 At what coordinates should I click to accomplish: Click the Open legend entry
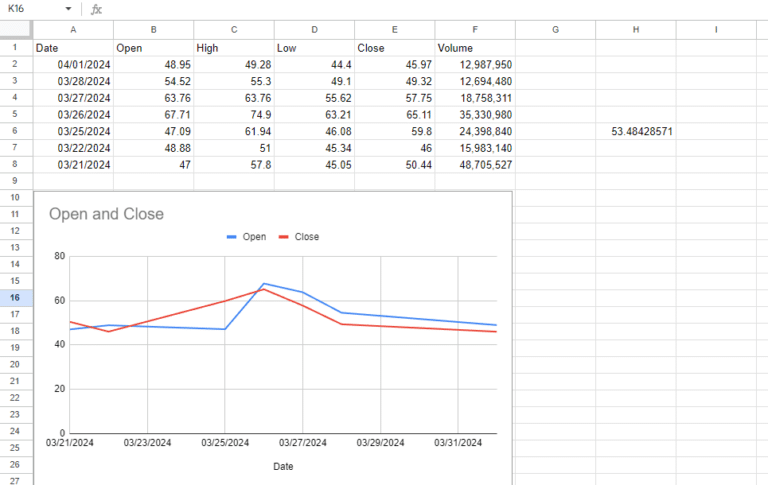coord(246,237)
